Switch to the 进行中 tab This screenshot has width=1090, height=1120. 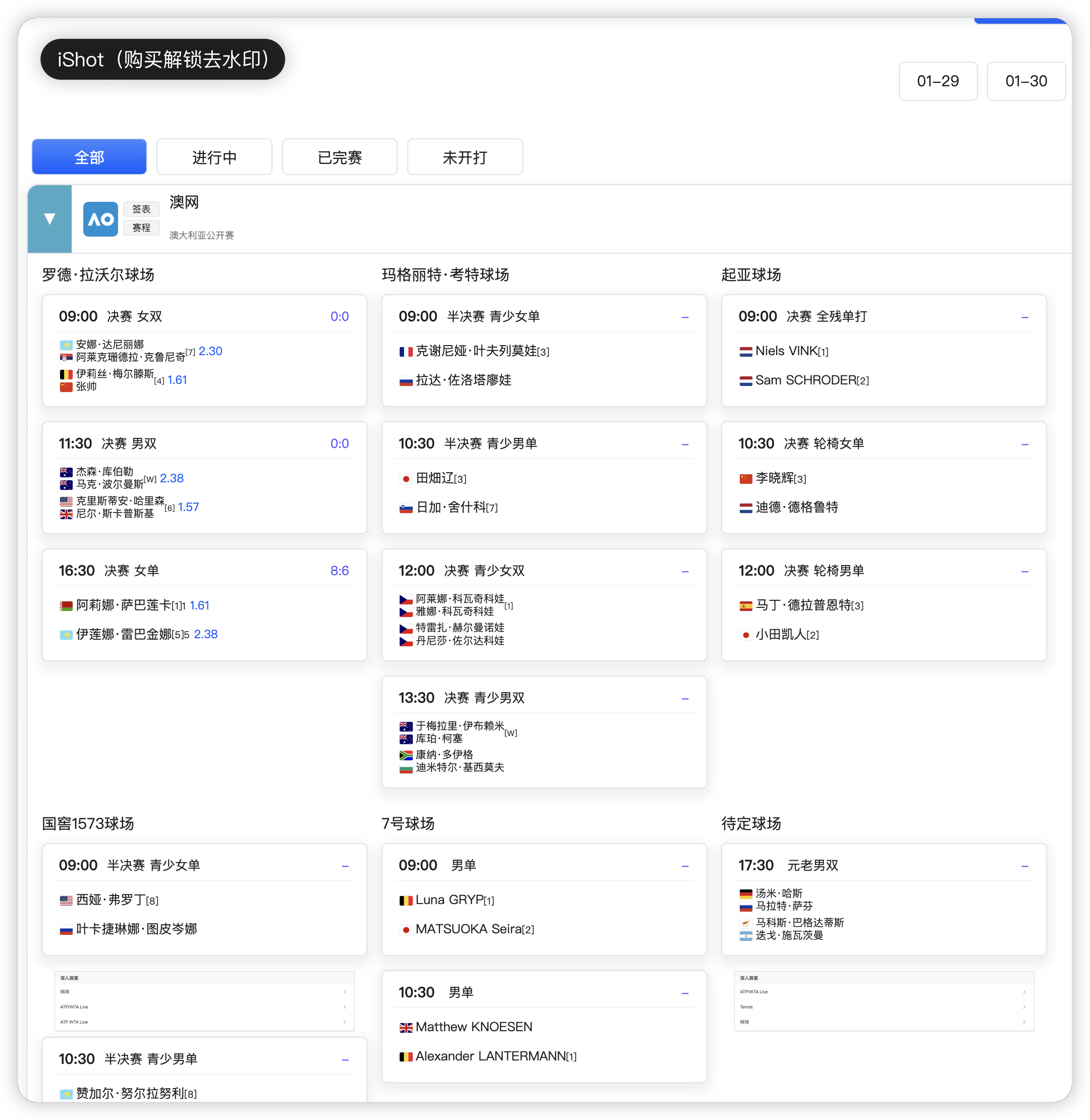(x=214, y=157)
